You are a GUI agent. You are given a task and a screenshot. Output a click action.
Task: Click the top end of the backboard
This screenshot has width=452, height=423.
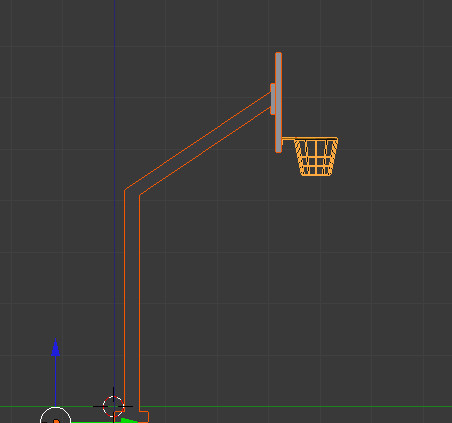tap(278, 54)
